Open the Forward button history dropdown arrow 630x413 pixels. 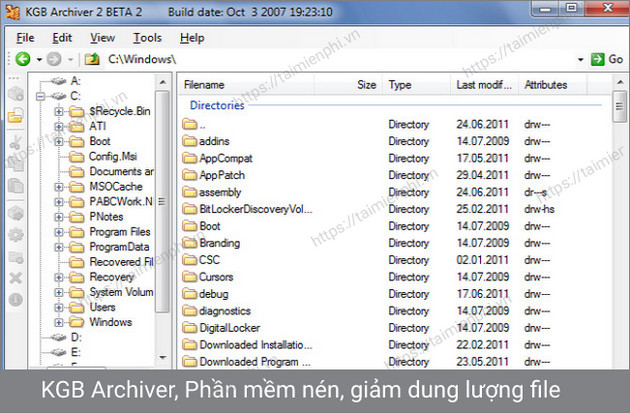point(70,59)
